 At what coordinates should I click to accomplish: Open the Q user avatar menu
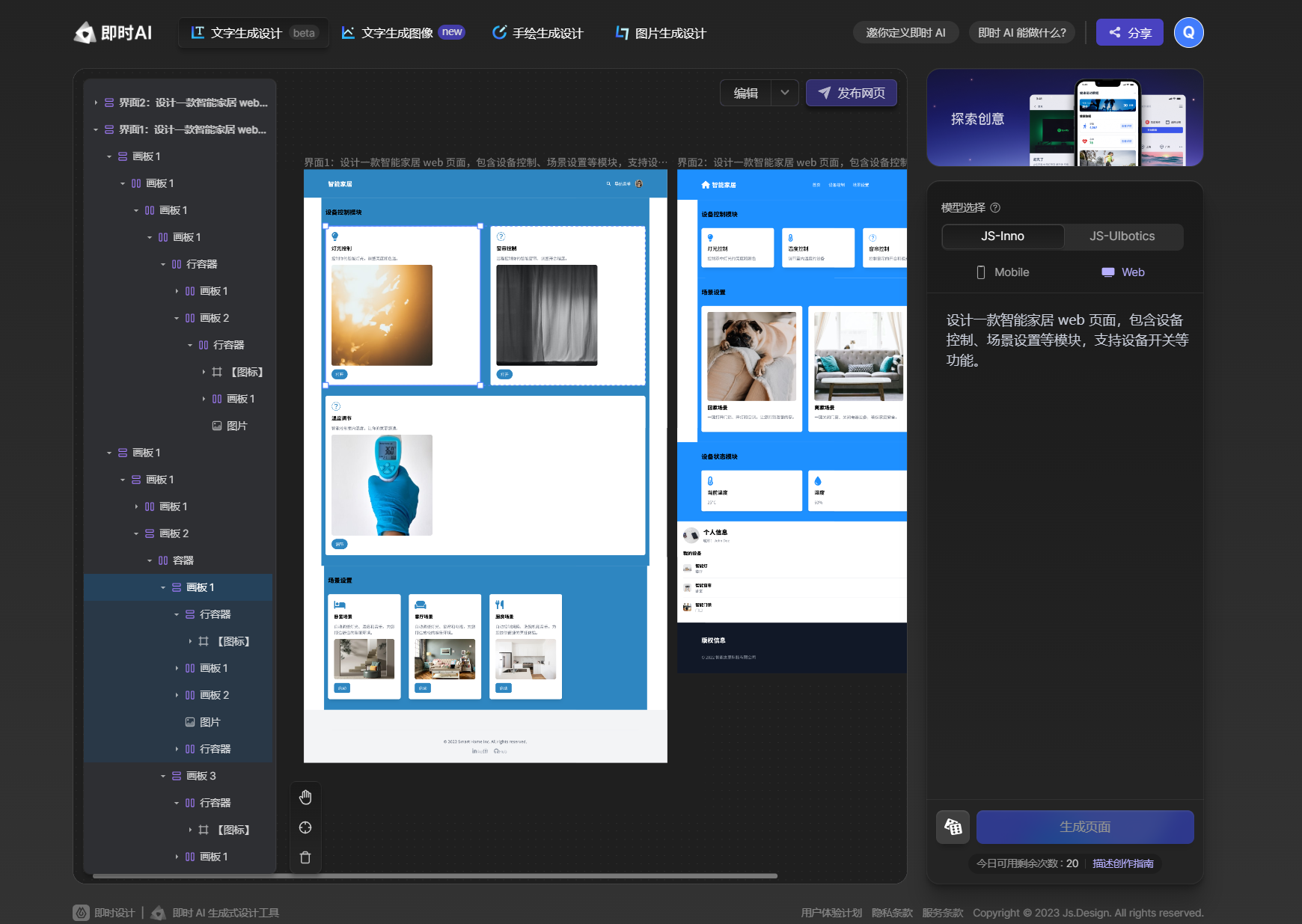pyautogui.click(x=1188, y=33)
